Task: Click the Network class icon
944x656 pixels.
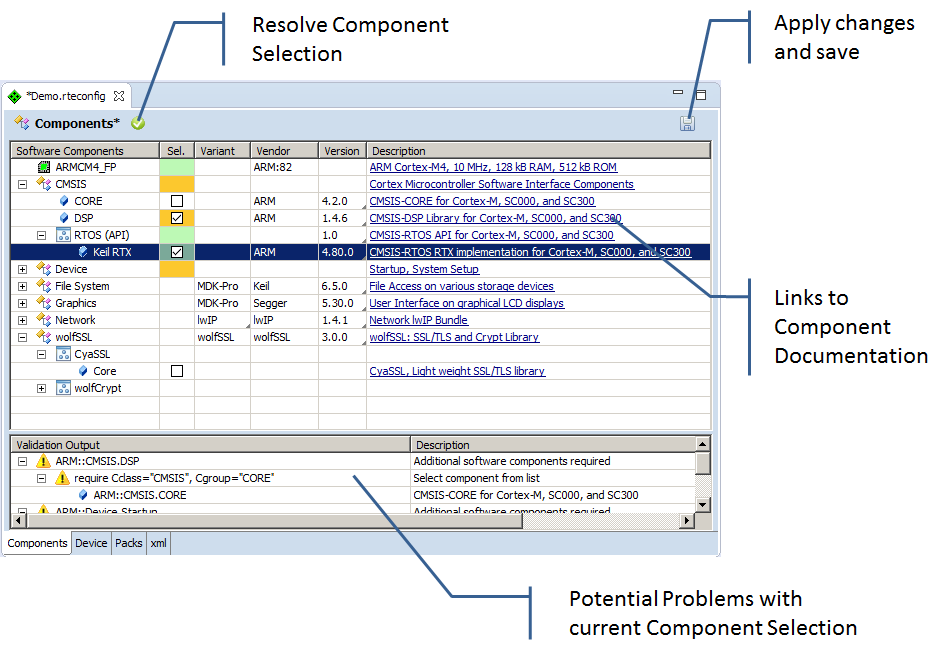Action: 44,320
